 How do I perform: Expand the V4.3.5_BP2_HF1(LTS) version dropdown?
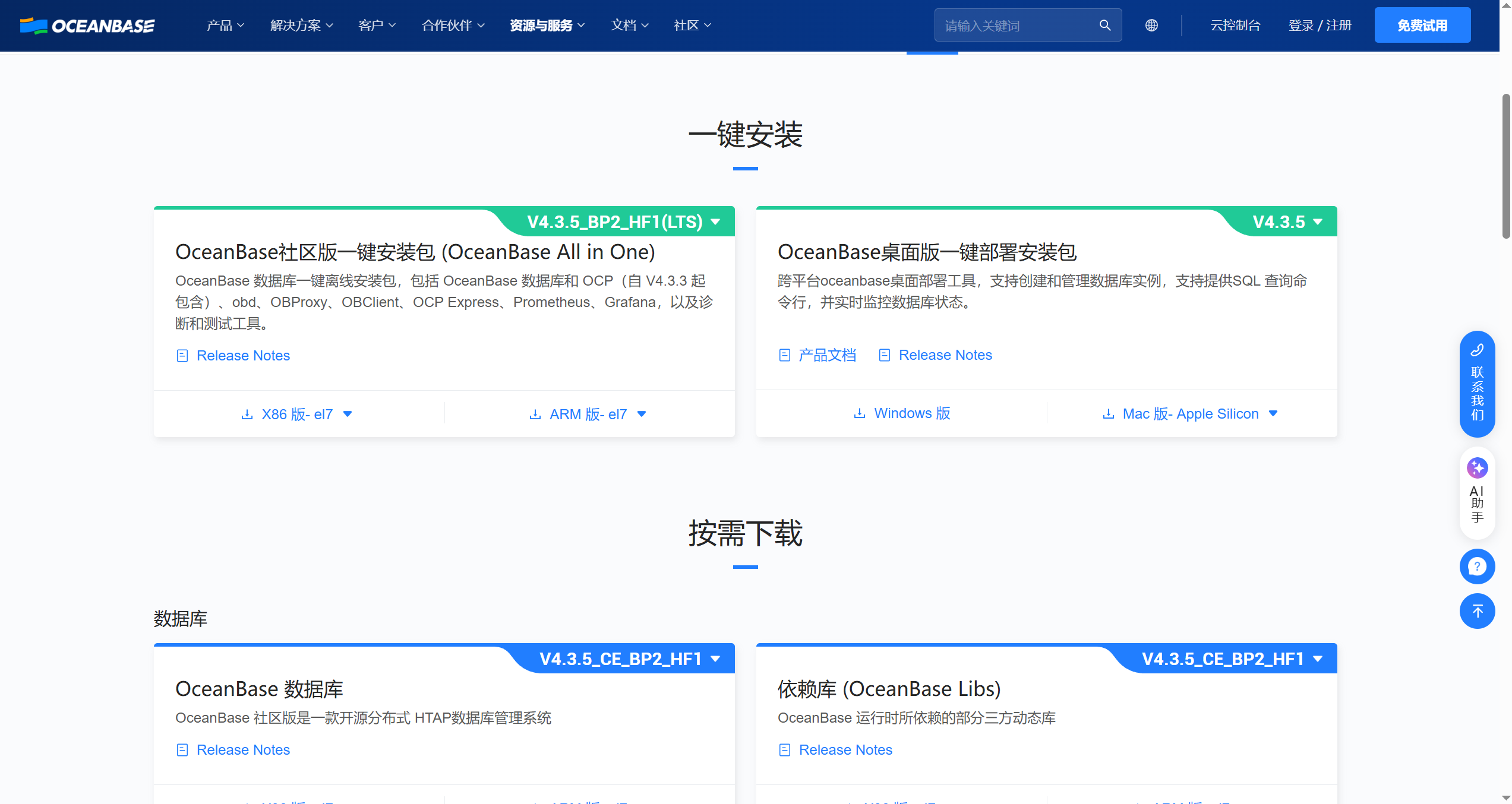pyautogui.click(x=715, y=221)
